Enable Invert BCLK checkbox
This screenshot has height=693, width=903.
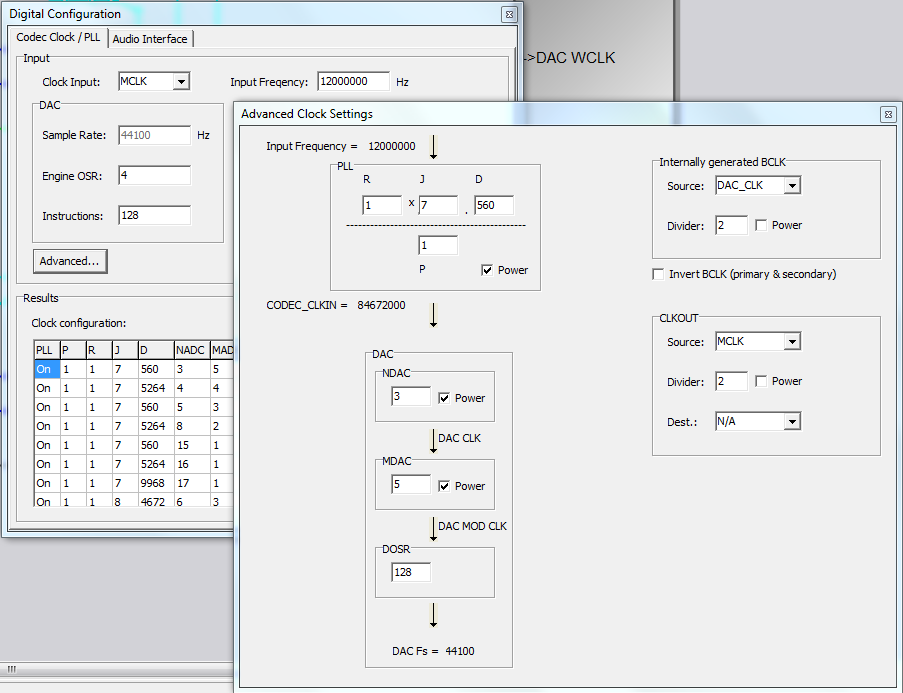(658, 274)
